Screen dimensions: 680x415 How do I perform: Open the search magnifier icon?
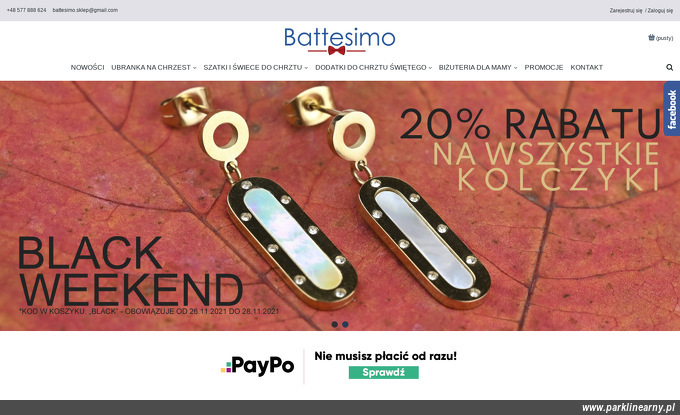(x=669, y=67)
